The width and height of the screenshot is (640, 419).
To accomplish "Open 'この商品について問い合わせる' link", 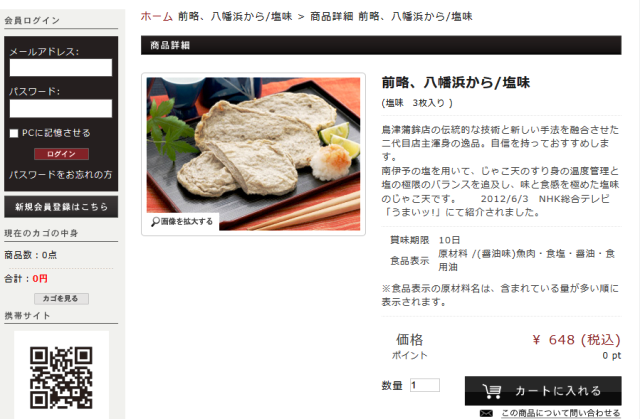I will pos(560,413).
